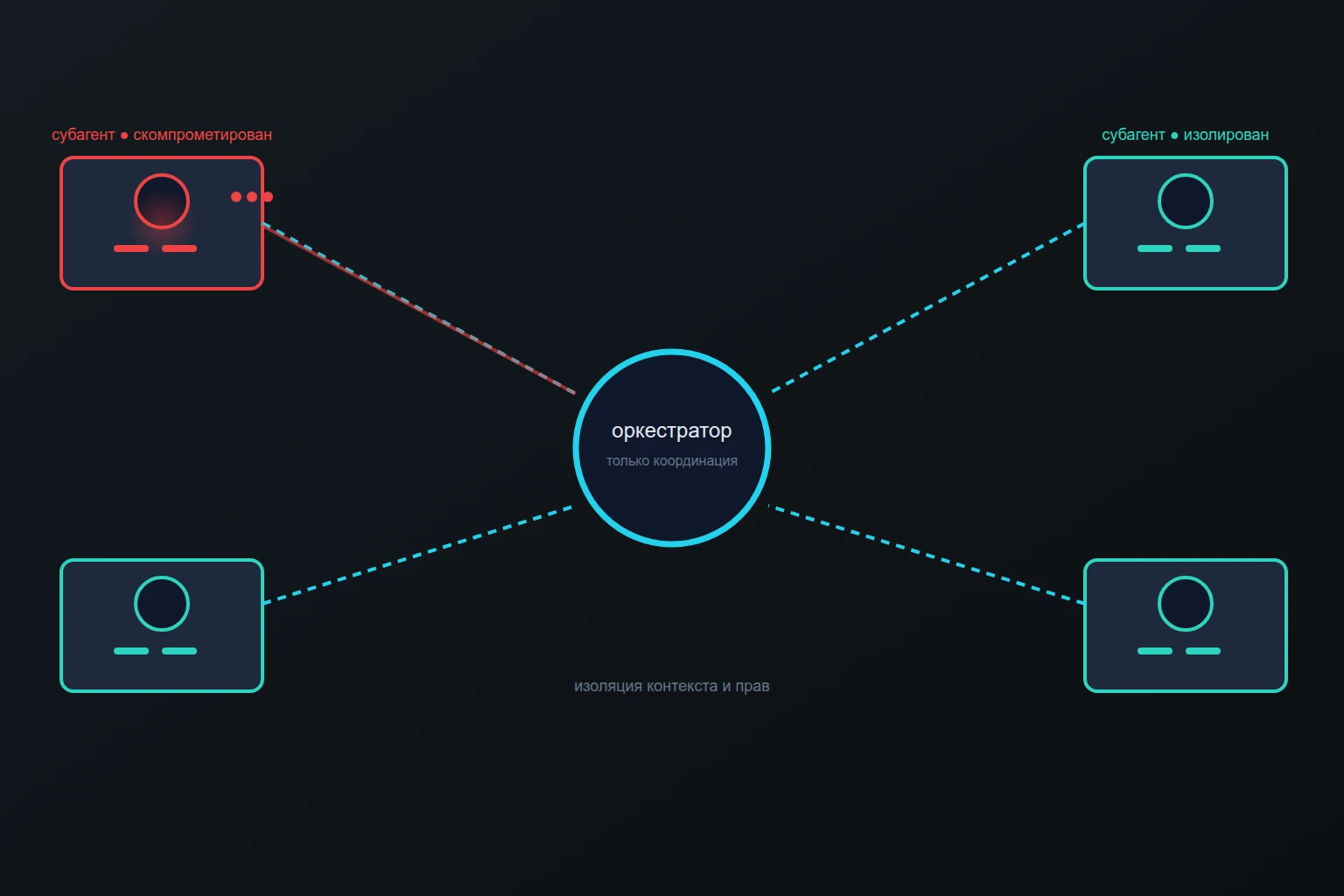Viewport: 1344px width, 896px height.
Task: Click teal dash bars in top-right card
Action: [1179, 248]
